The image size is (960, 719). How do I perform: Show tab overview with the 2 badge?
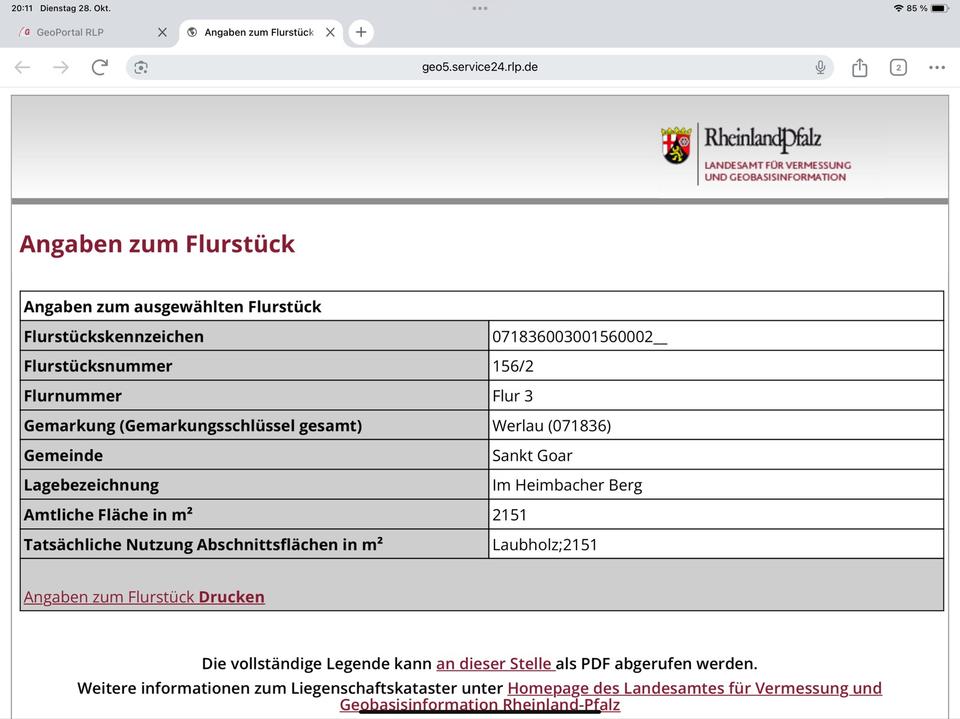coord(898,67)
